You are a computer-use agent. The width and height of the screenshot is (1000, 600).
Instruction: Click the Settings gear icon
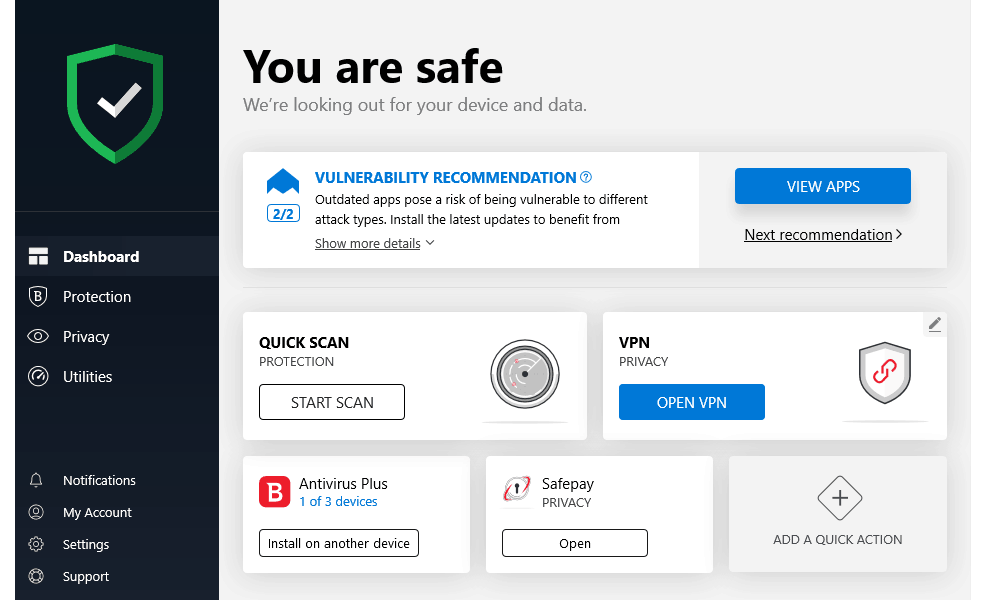(36, 544)
